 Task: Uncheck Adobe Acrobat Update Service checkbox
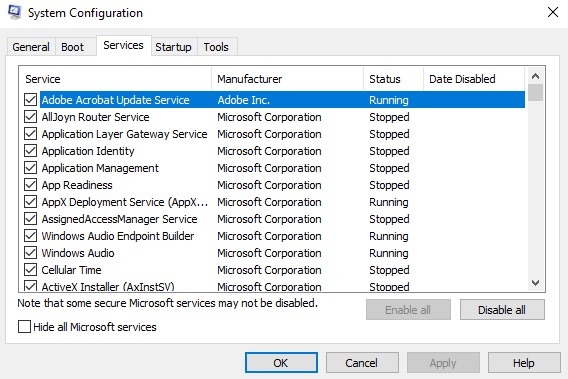click(x=30, y=100)
